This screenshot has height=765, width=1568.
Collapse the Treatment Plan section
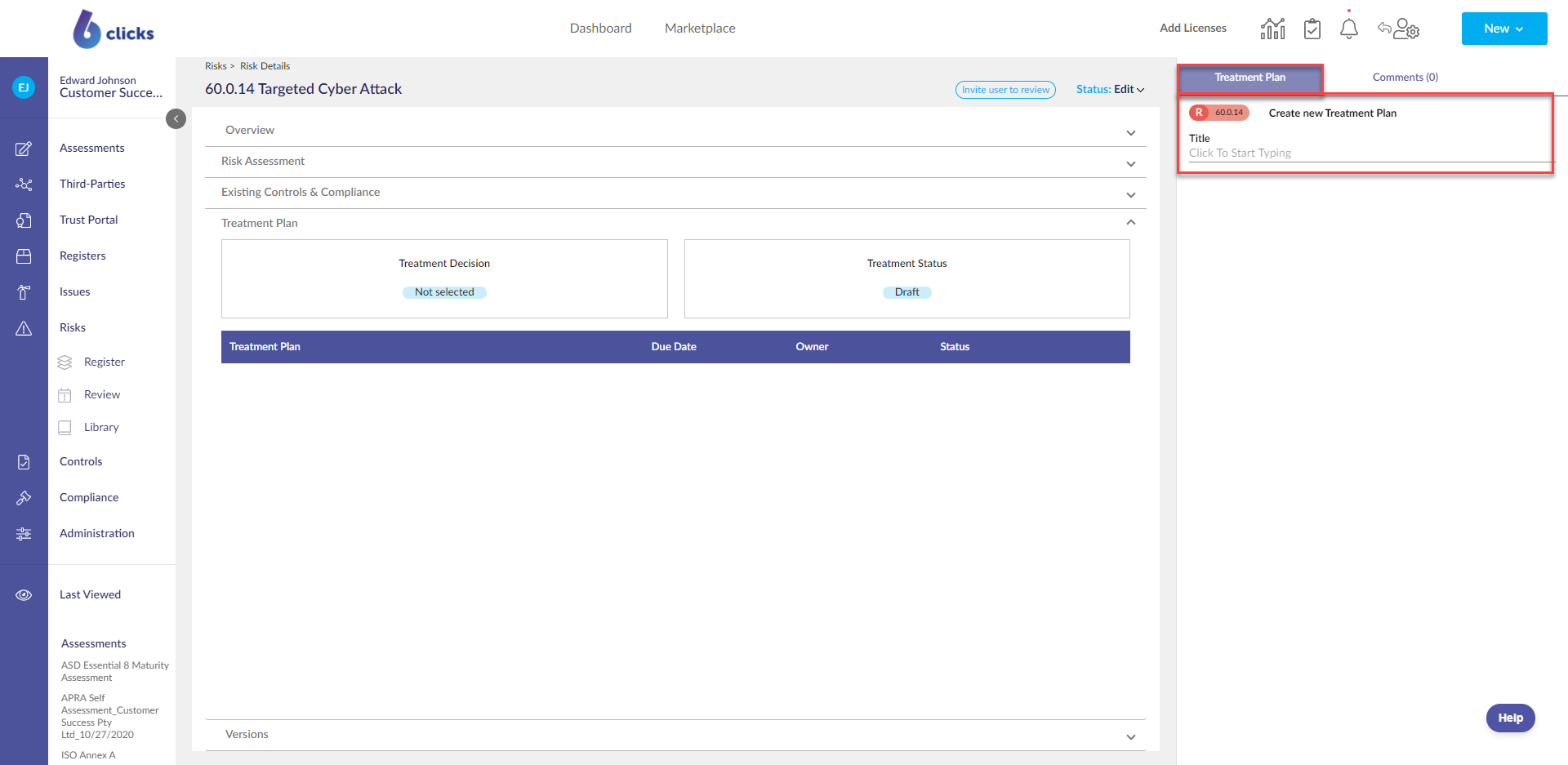[675, 223]
